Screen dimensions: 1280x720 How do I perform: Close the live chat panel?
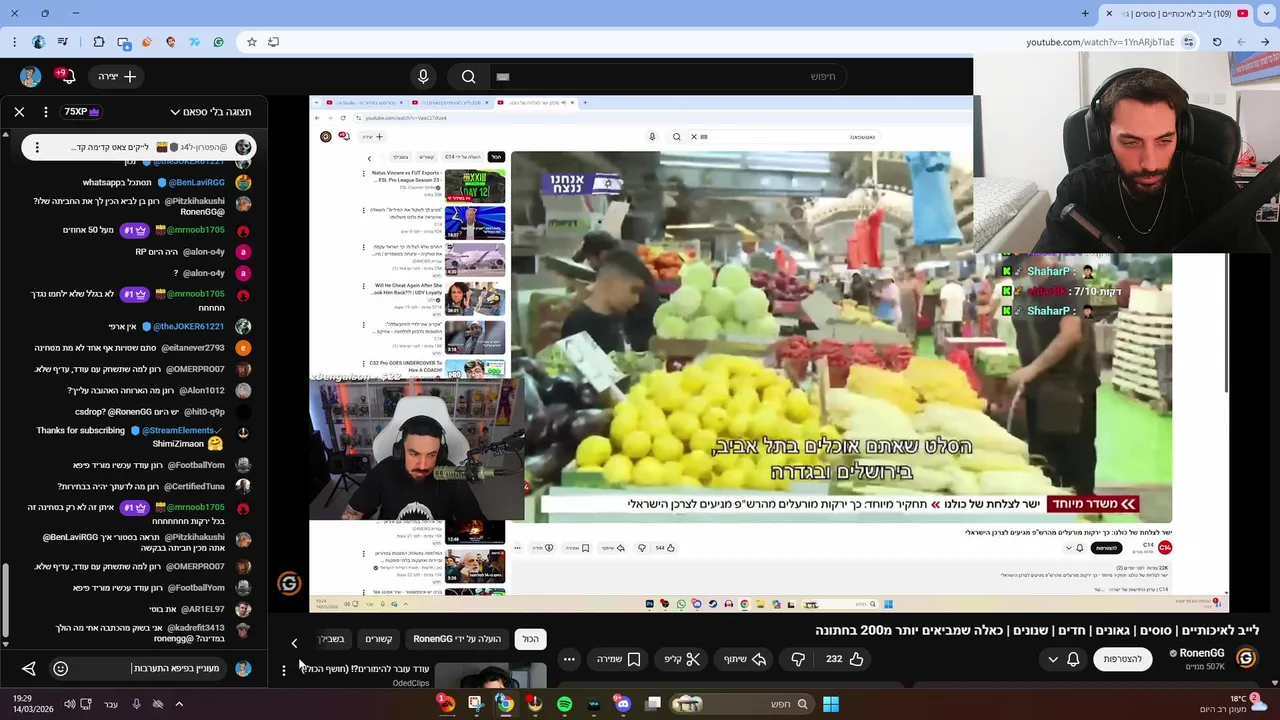19,112
